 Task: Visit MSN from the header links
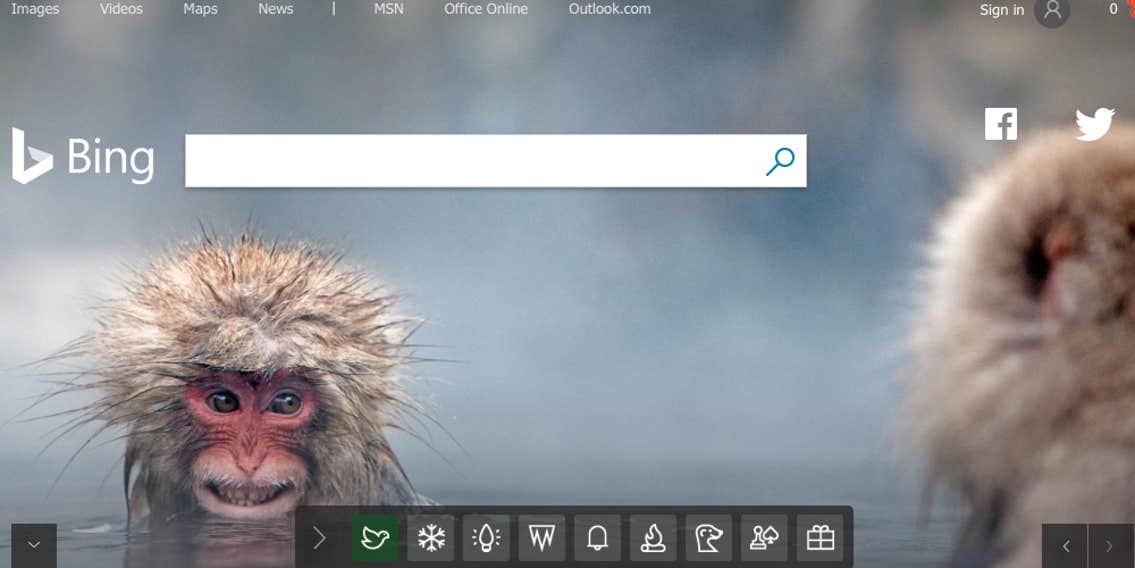pos(389,9)
